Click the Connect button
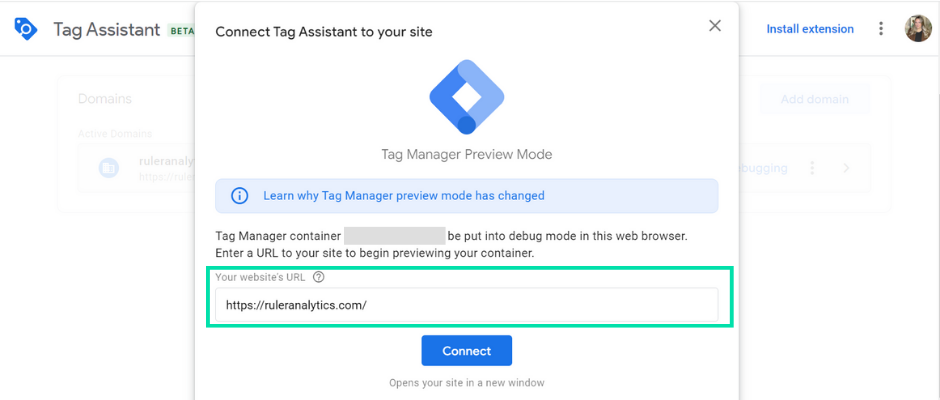This screenshot has height=400, width=940. pyautogui.click(x=466, y=351)
